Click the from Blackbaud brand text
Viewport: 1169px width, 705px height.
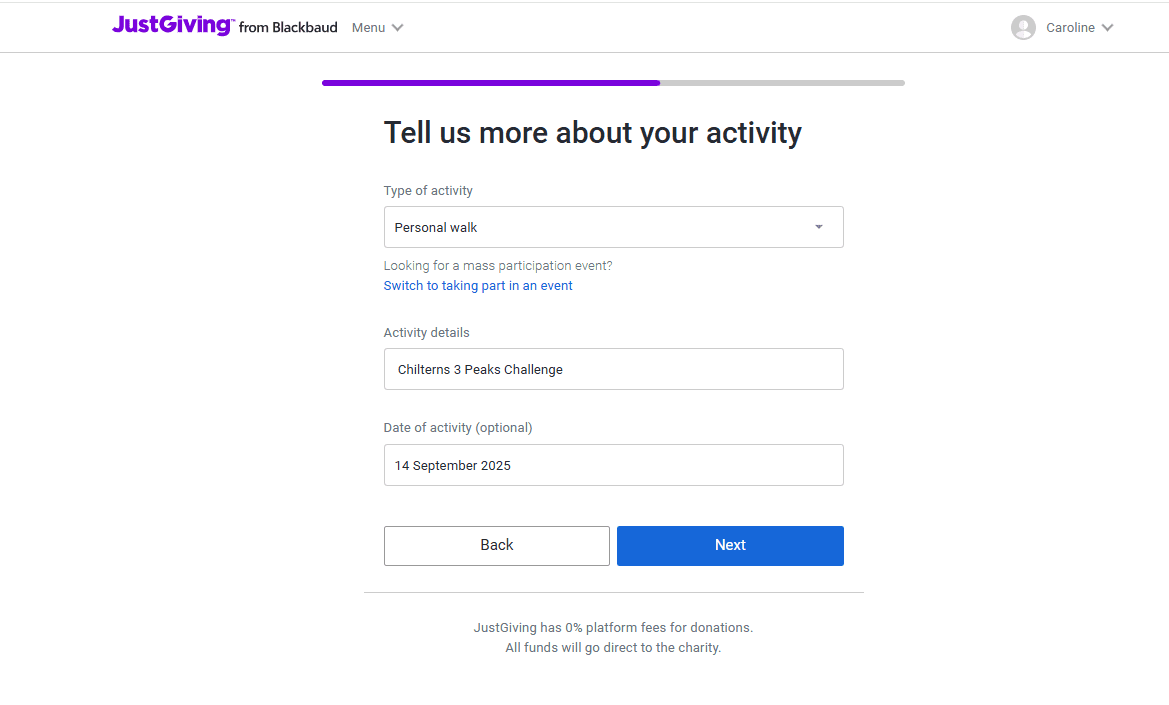click(288, 28)
